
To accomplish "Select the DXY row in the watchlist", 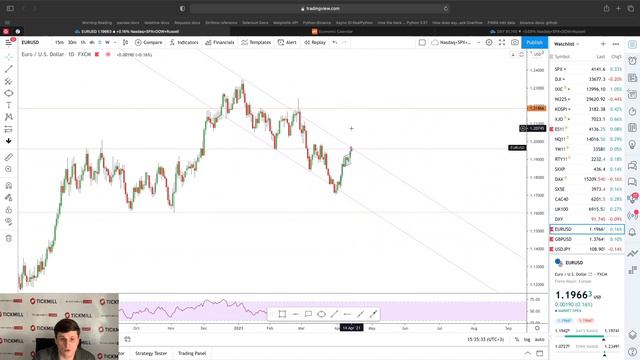I will click(x=587, y=219).
